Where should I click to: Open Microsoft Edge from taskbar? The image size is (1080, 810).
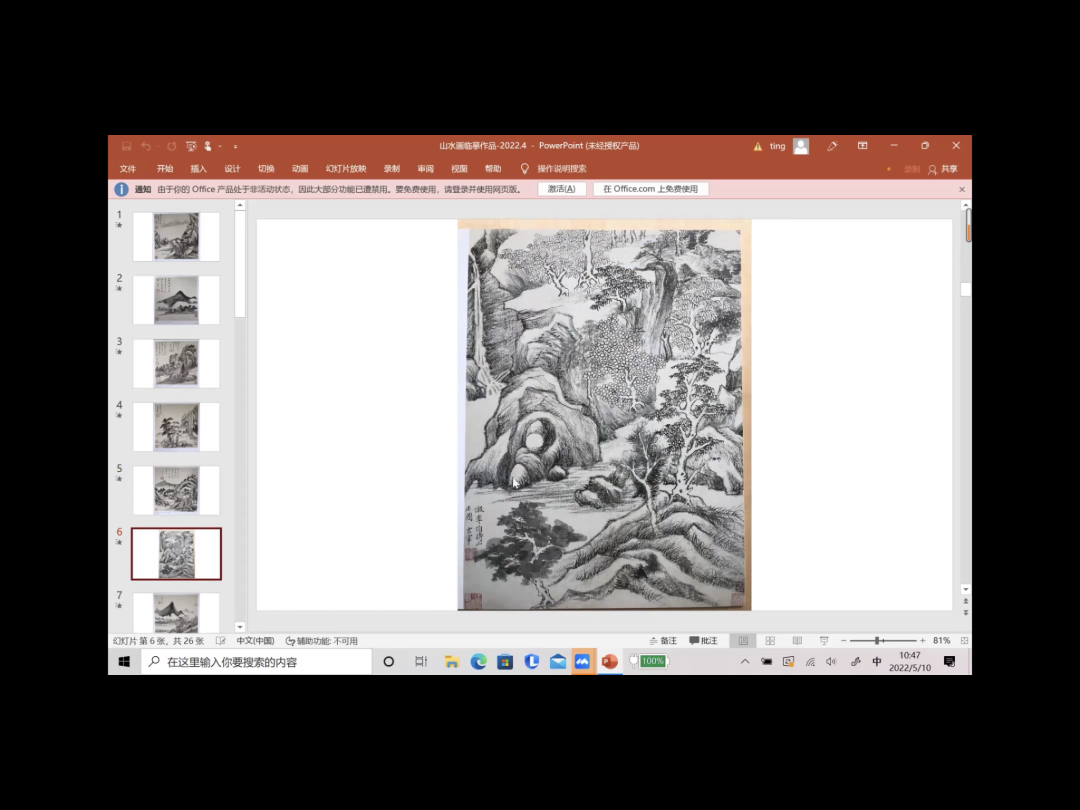tap(479, 662)
